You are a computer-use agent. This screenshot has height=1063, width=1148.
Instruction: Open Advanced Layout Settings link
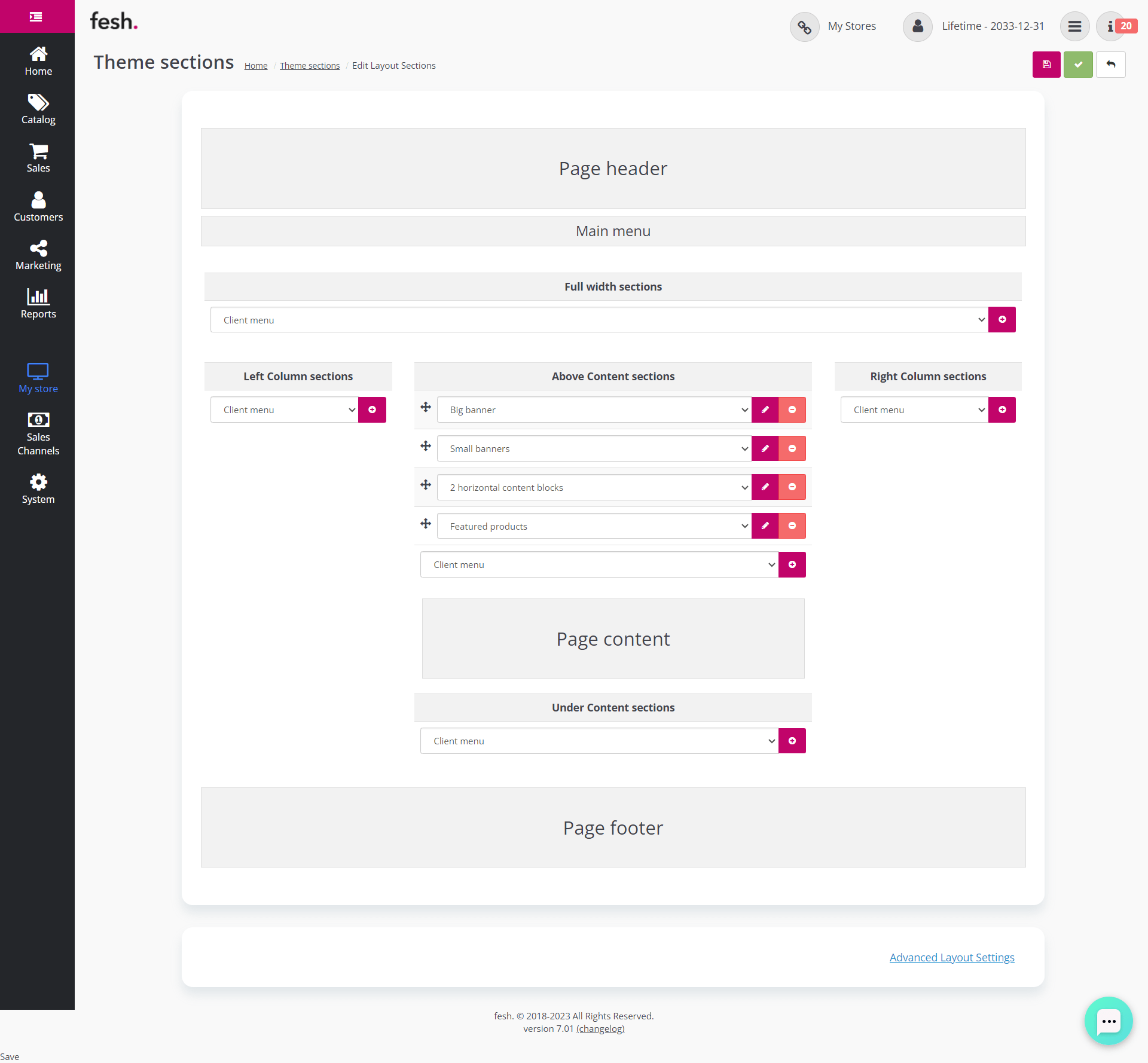pyautogui.click(x=951, y=958)
